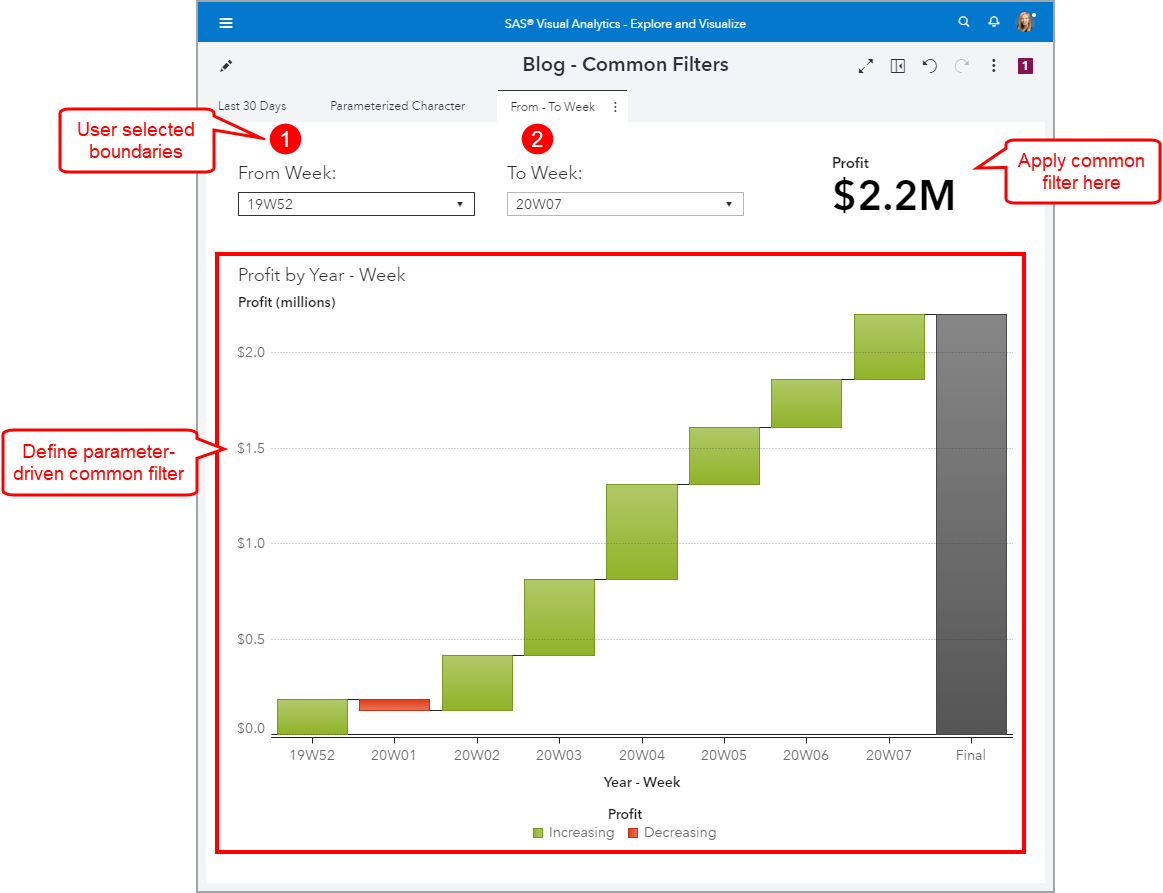The width and height of the screenshot is (1163, 893).
Task: Select the Parameterized Character tab
Action: pos(397,105)
